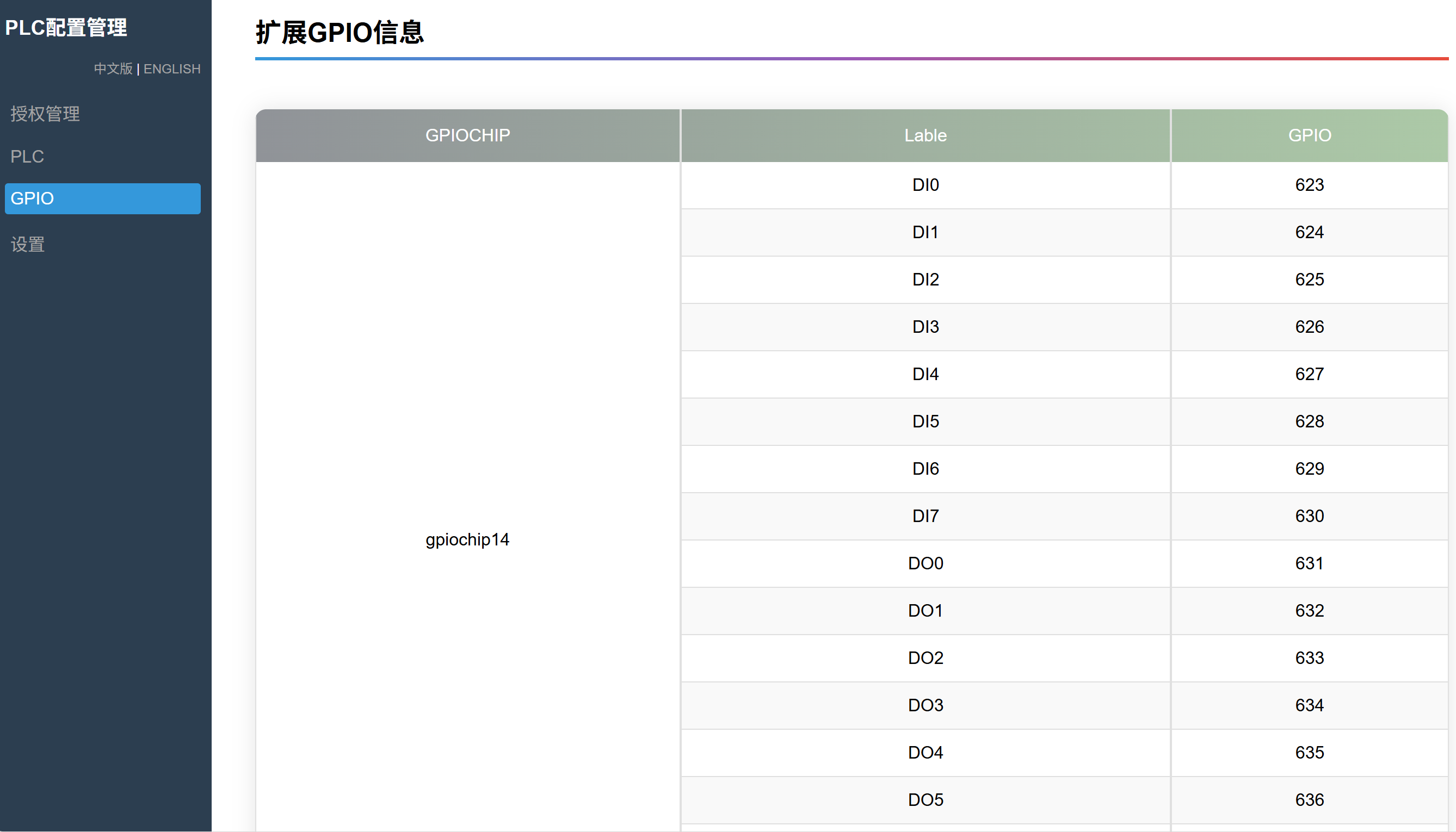Select the DO5 label row
The width and height of the screenshot is (1456, 832).
pos(926,800)
